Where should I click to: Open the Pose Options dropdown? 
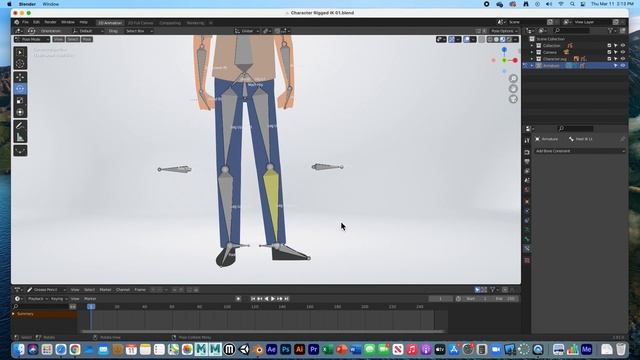[x=504, y=31]
